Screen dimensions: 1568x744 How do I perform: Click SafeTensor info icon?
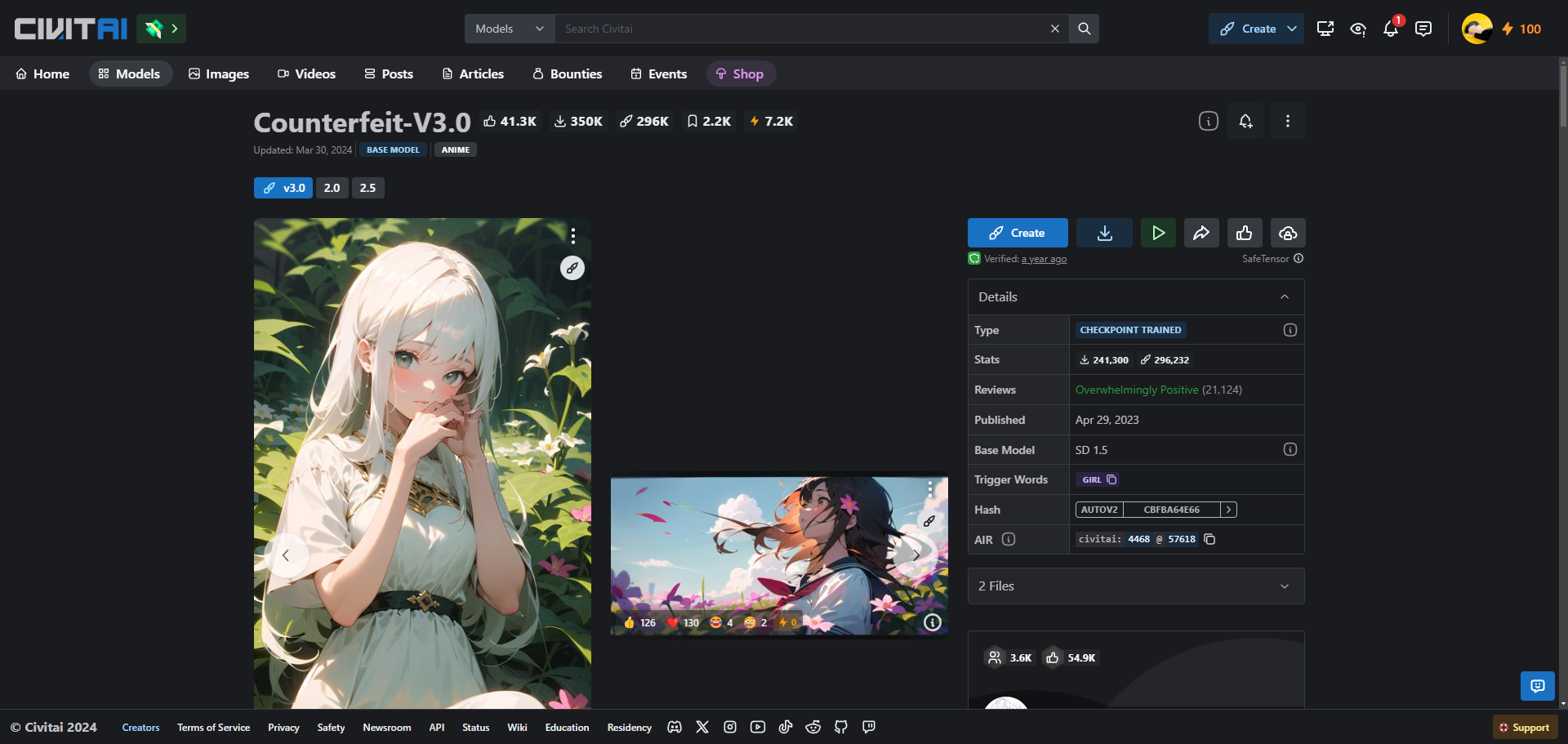[x=1298, y=258]
